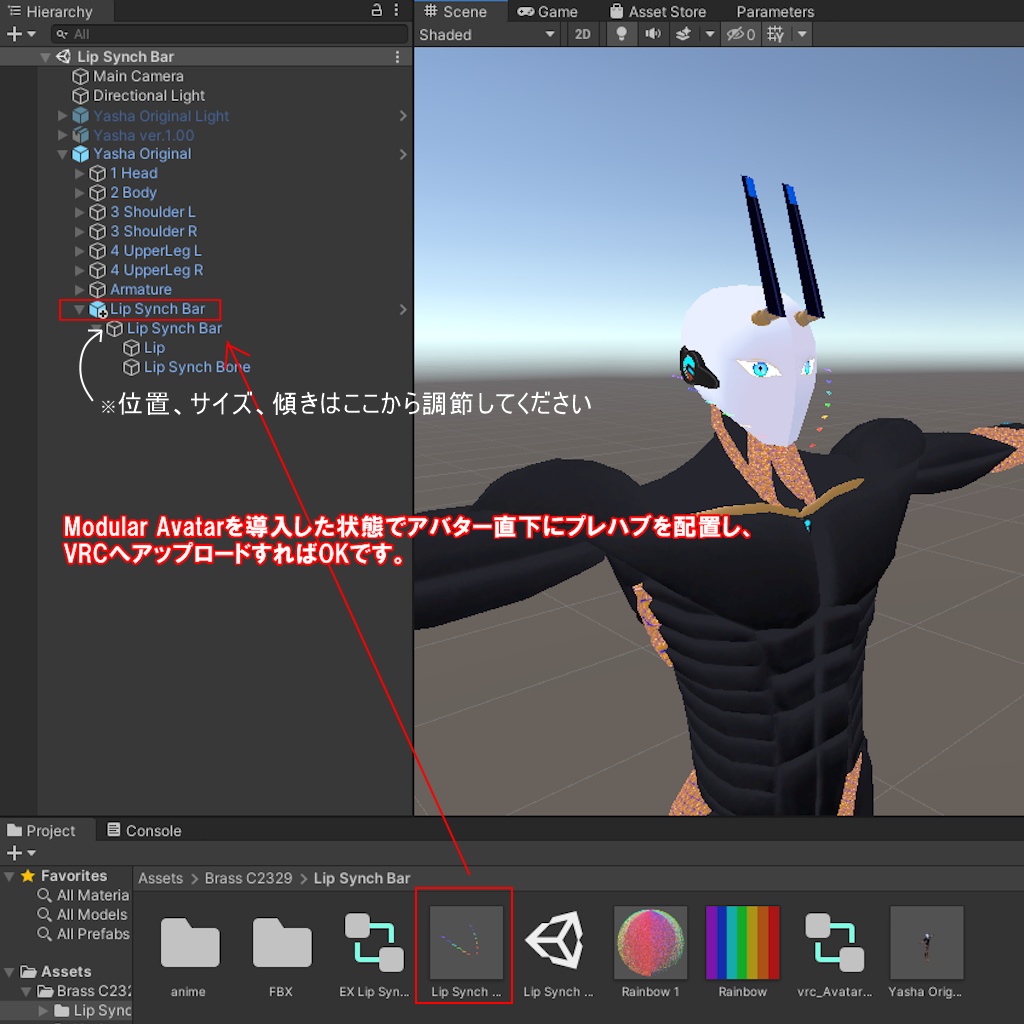Toggle the Hierarchy panel lock icon
The width and height of the screenshot is (1024, 1024).
coord(377,10)
